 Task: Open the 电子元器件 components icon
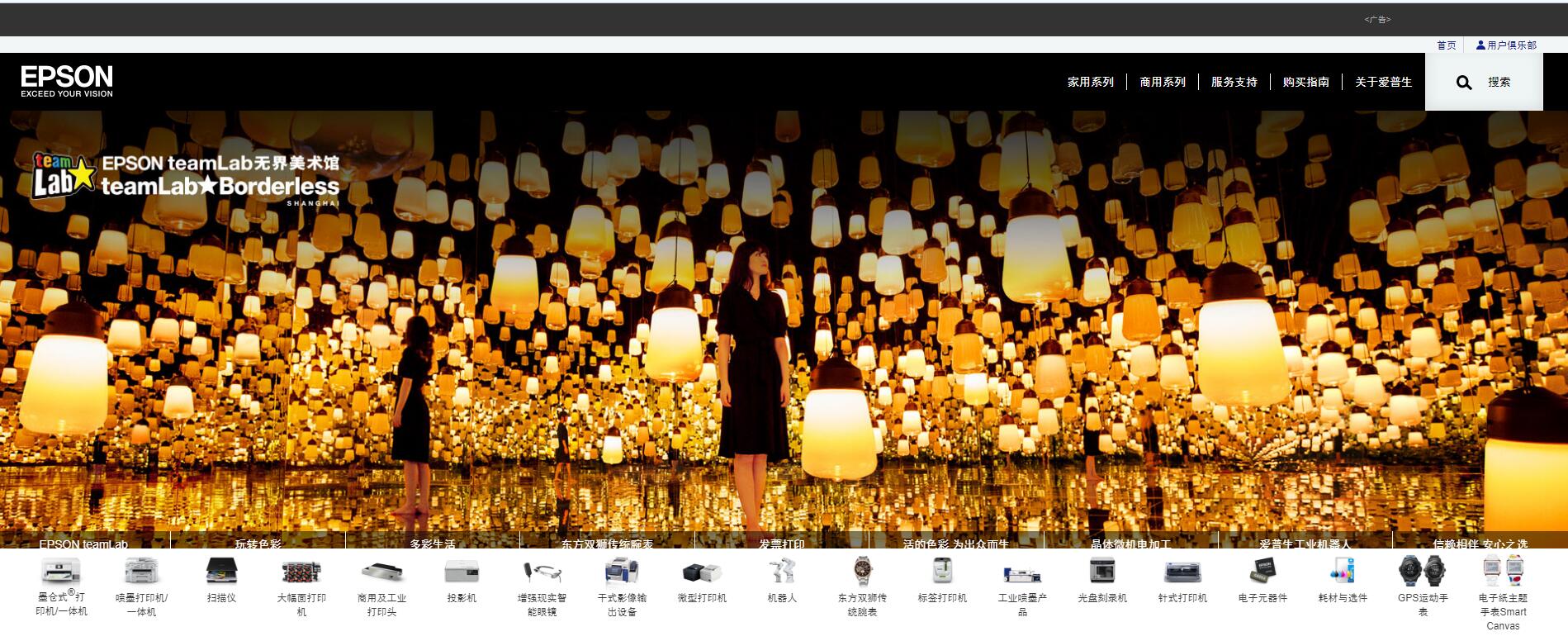1262,571
